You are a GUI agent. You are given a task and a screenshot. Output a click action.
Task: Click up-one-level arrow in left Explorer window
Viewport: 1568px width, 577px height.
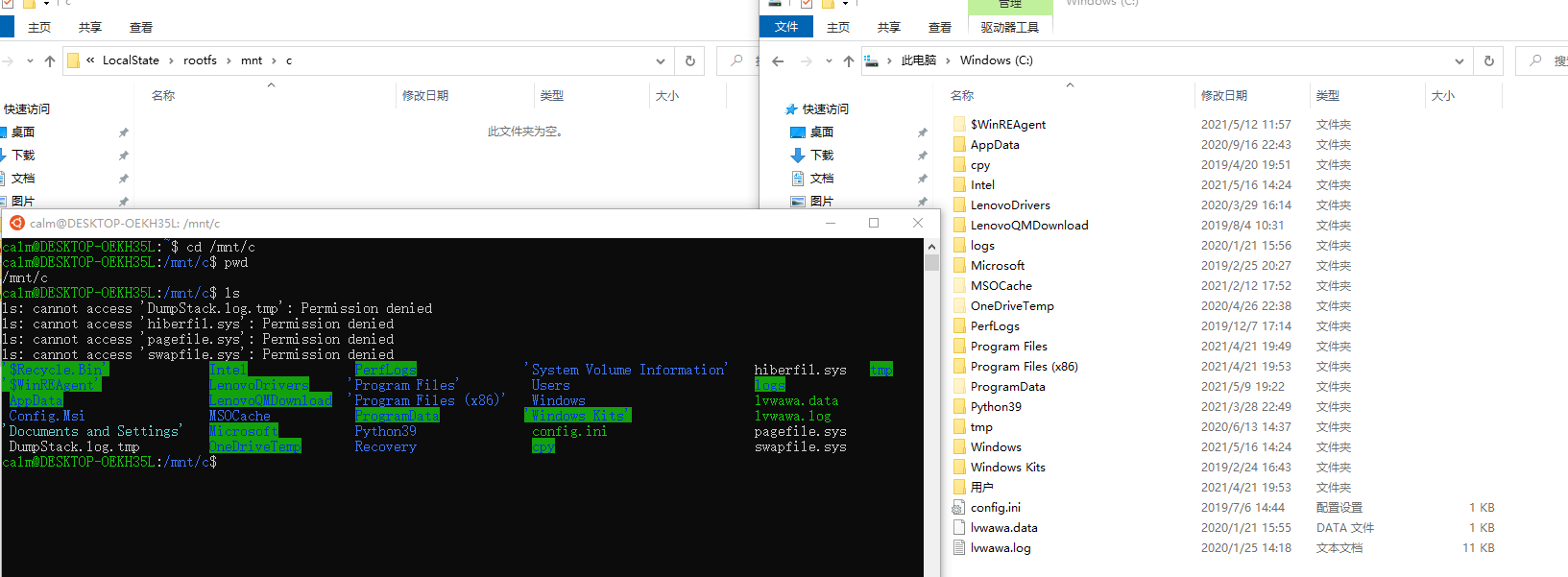[x=50, y=60]
